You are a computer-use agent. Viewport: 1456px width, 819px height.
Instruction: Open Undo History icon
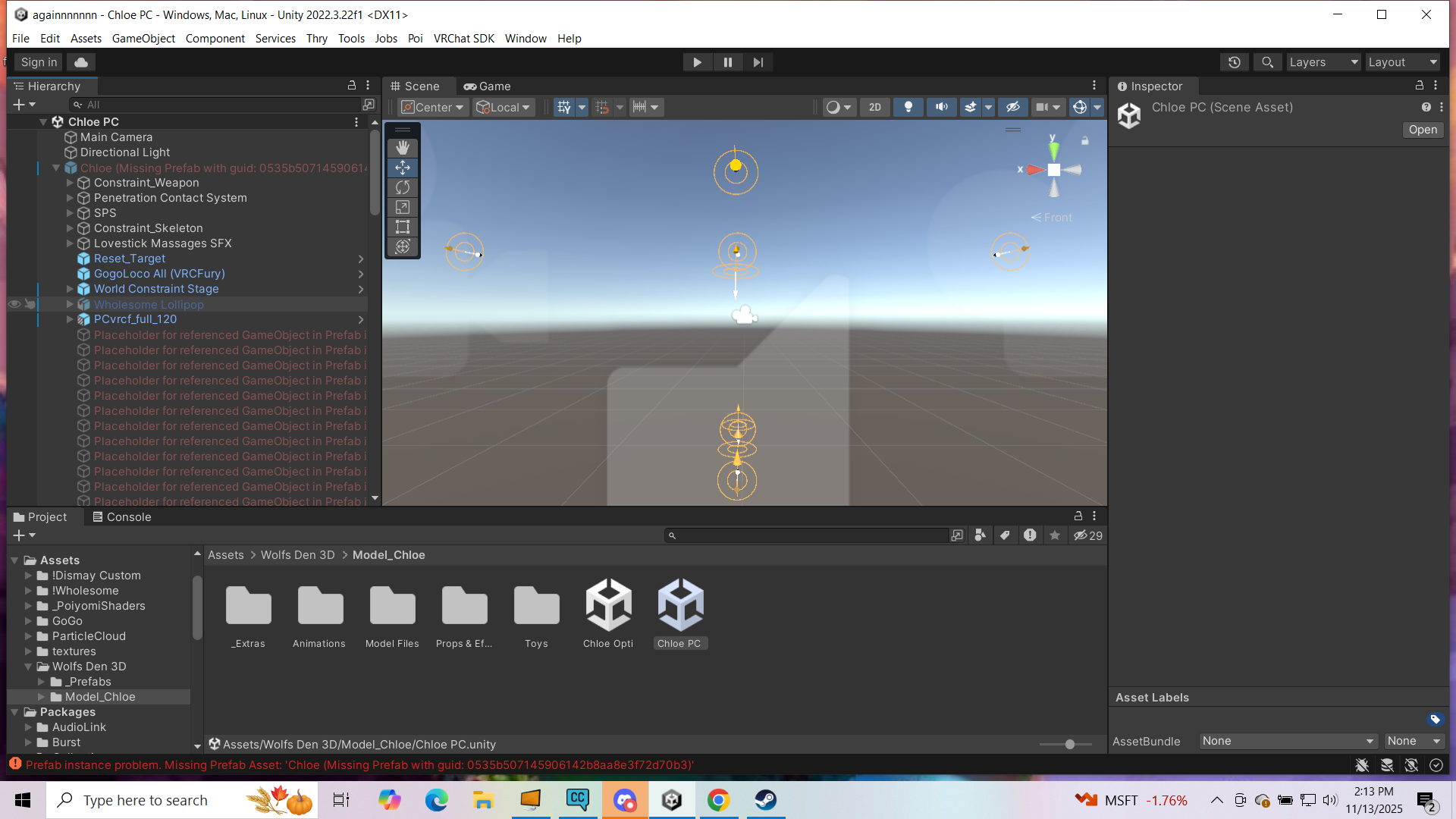click(1235, 62)
